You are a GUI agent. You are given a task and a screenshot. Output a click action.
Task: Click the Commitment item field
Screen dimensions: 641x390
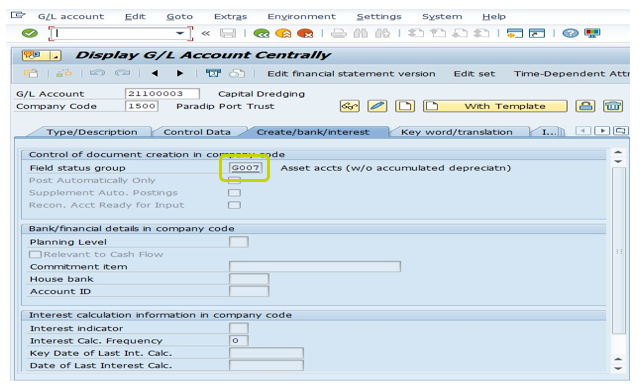pos(315,267)
